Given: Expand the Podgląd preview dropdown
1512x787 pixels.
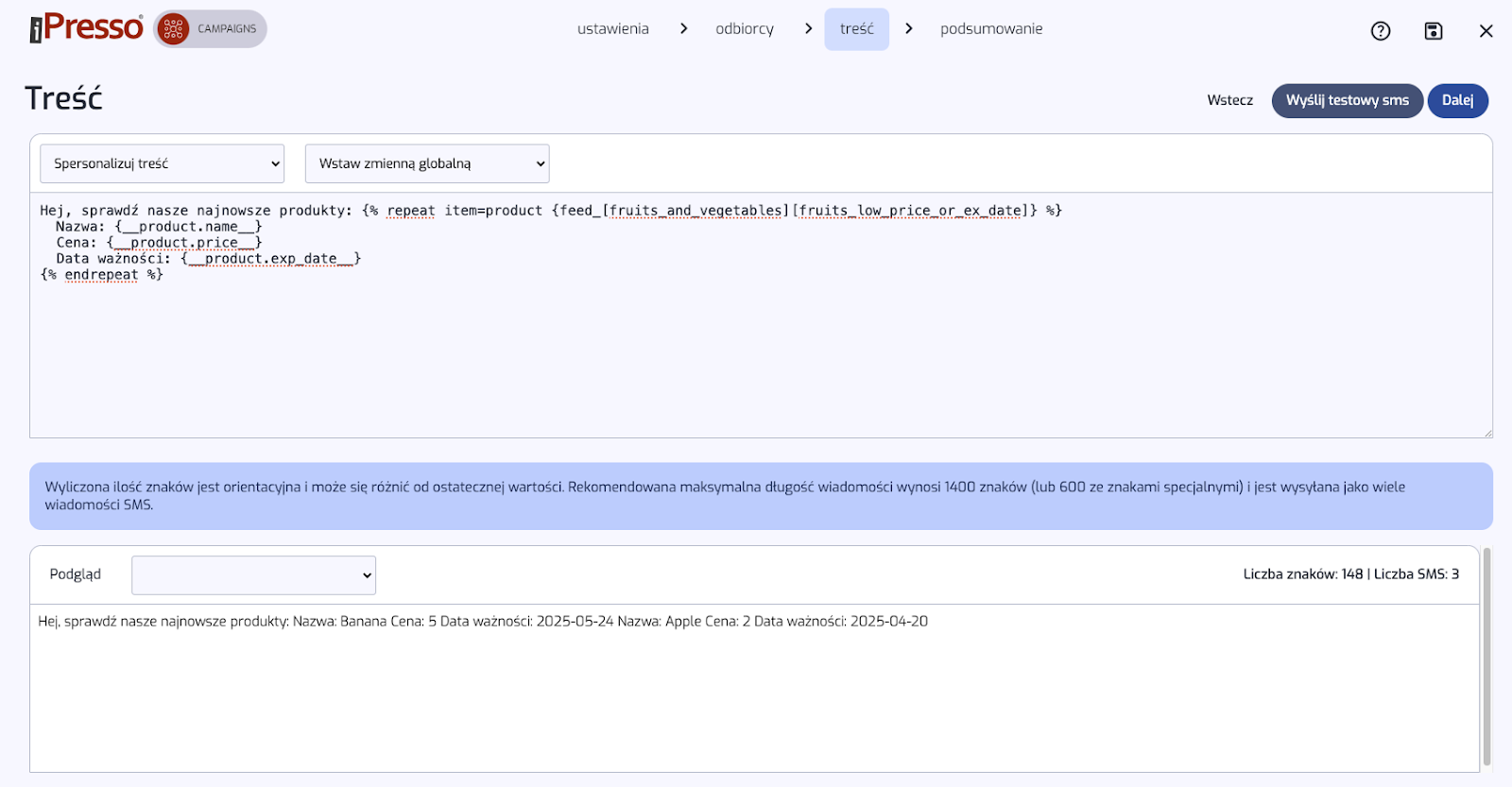Looking at the screenshot, I should [253, 575].
